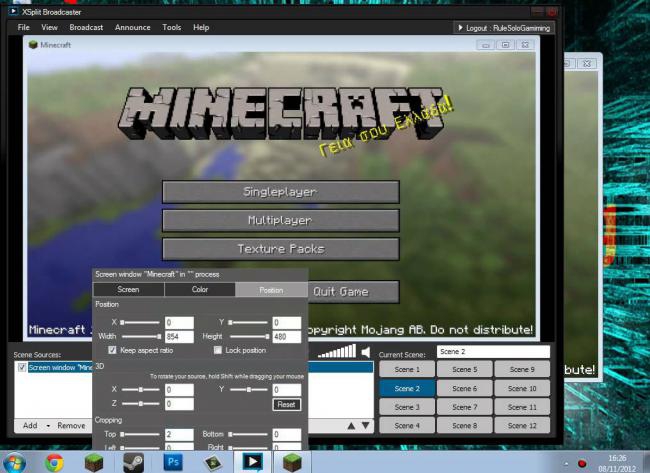Click Multiplayer in the Minecraft preview
Viewport: 650px width, 473px height.
(x=281, y=220)
